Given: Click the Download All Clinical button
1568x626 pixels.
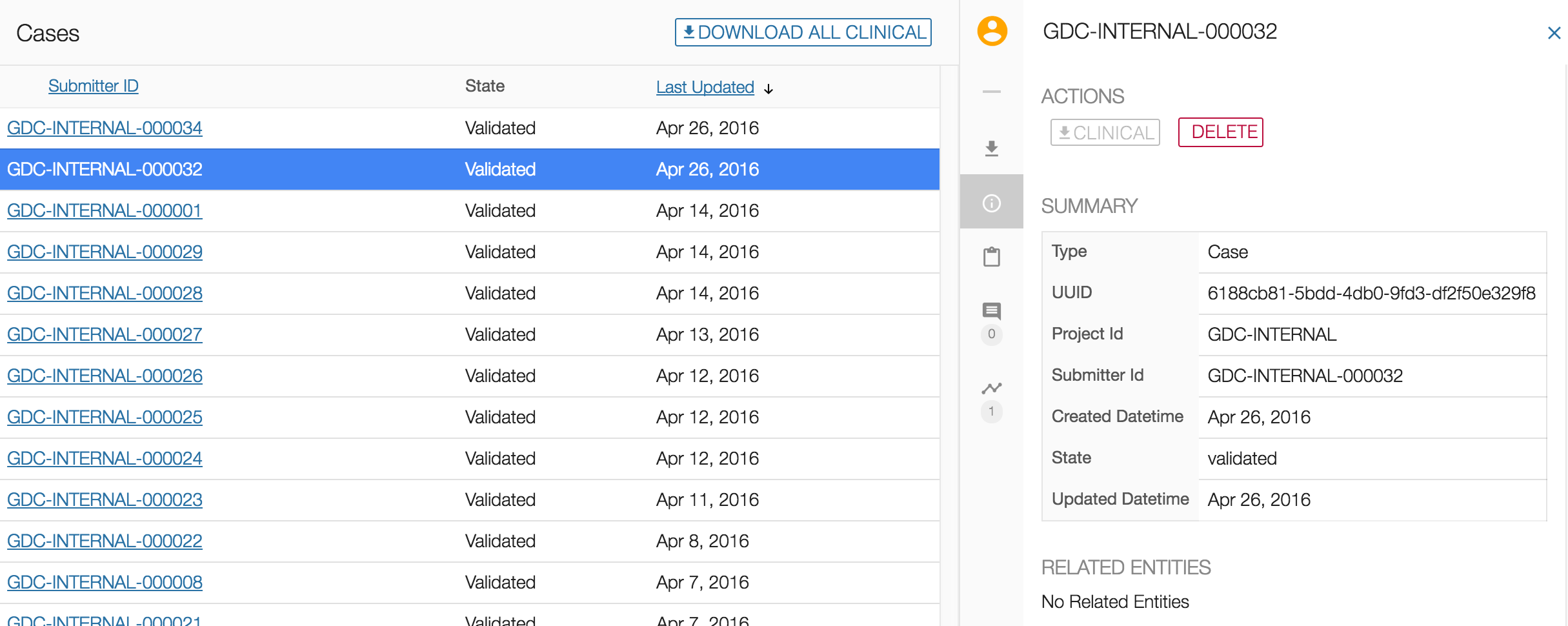Looking at the screenshot, I should (803, 32).
